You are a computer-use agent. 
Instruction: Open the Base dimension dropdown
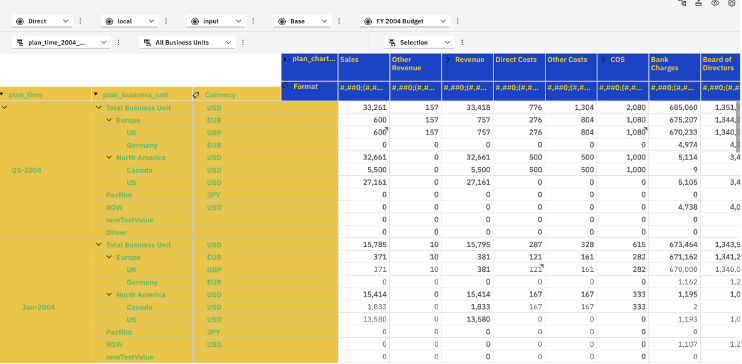pos(302,21)
